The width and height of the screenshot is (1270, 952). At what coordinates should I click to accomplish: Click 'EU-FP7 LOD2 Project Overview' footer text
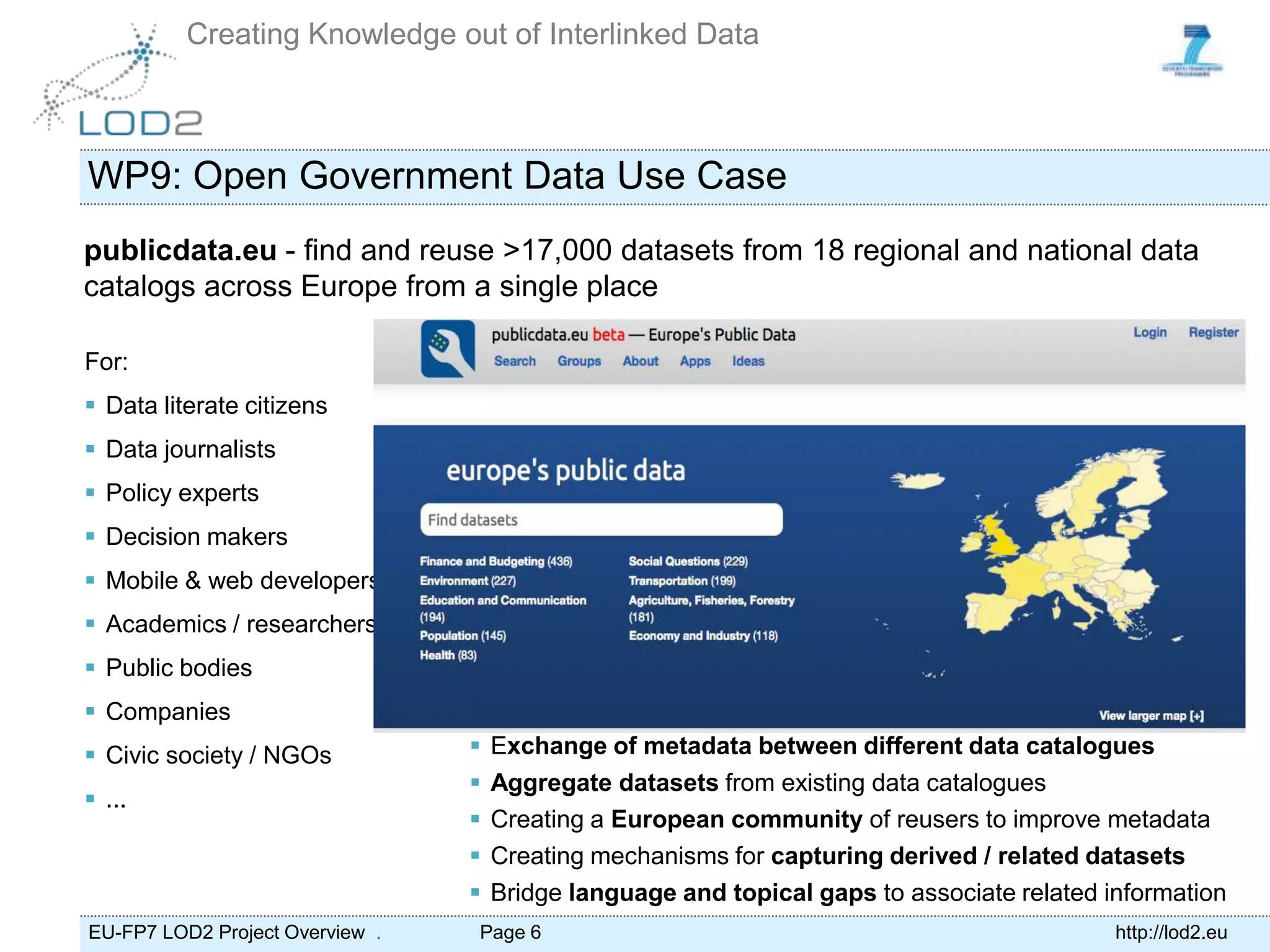coord(226,932)
